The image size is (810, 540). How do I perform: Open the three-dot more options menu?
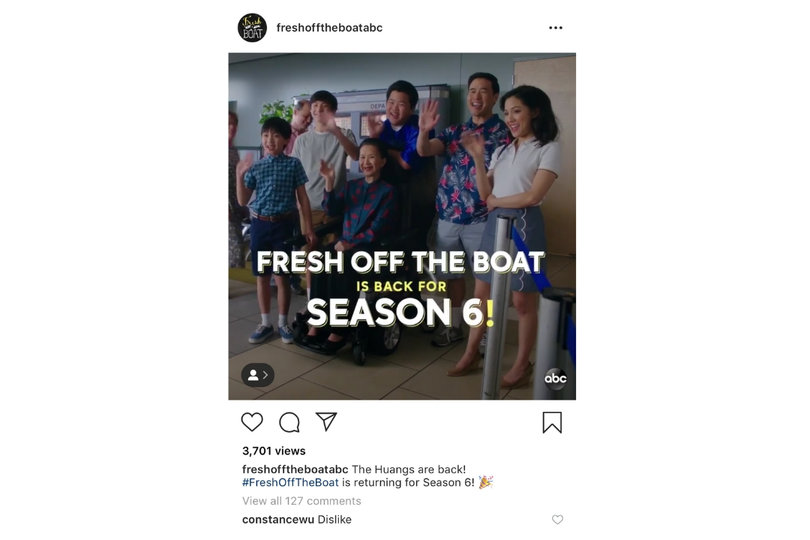click(556, 28)
